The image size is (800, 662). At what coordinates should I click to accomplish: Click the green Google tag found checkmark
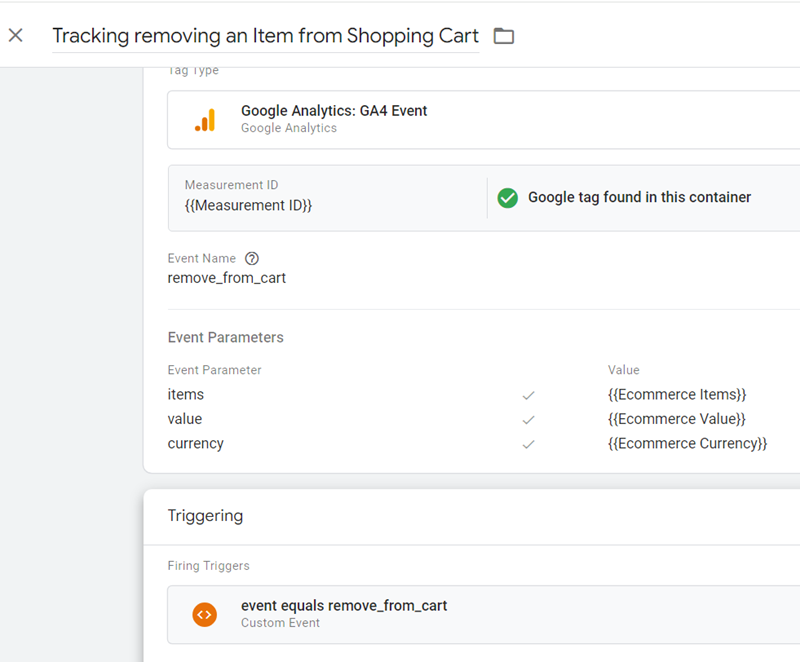coord(508,198)
